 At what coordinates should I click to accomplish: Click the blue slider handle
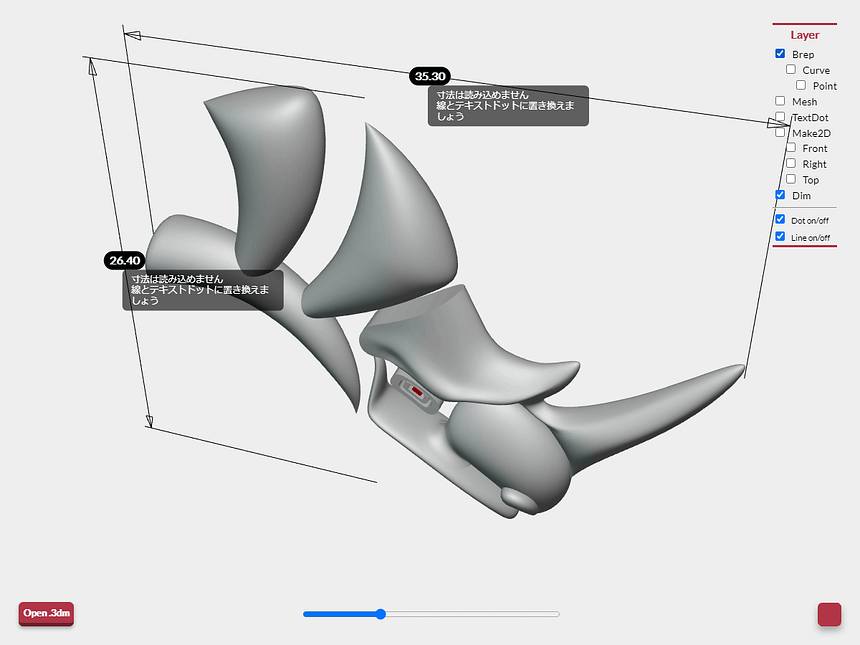point(381,614)
